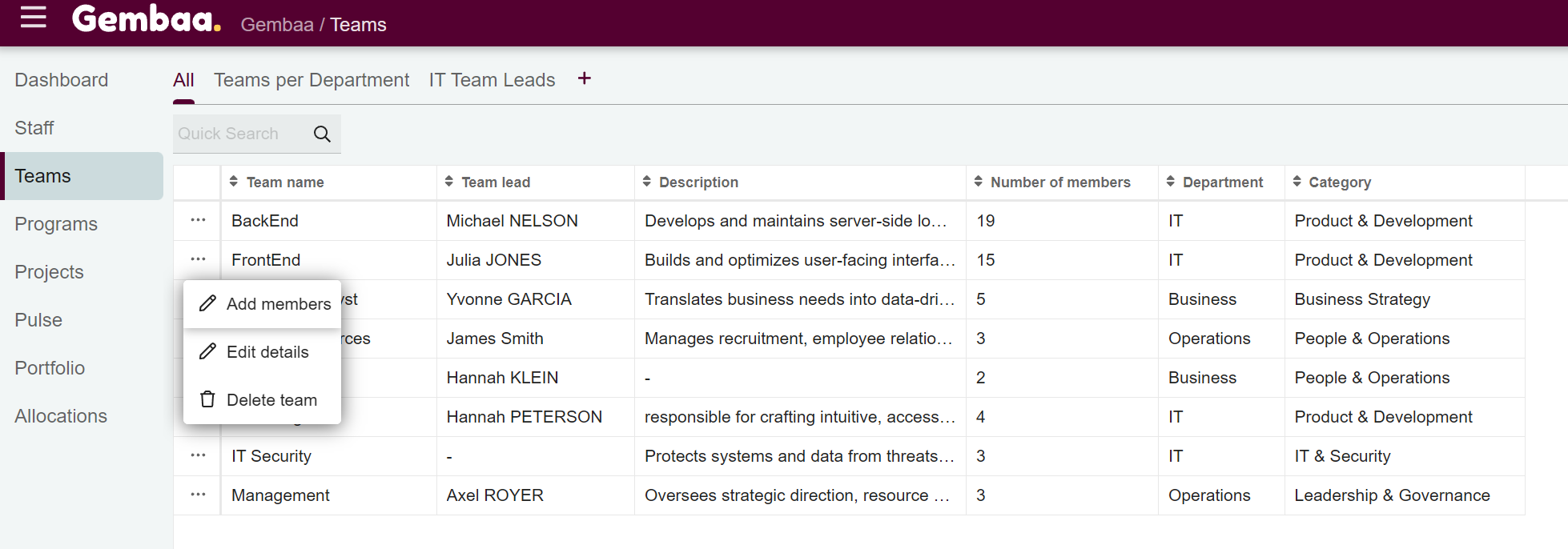This screenshot has height=549, width=1568.
Task: Open row actions for FrontEnd team
Action: pyautogui.click(x=198, y=259)
